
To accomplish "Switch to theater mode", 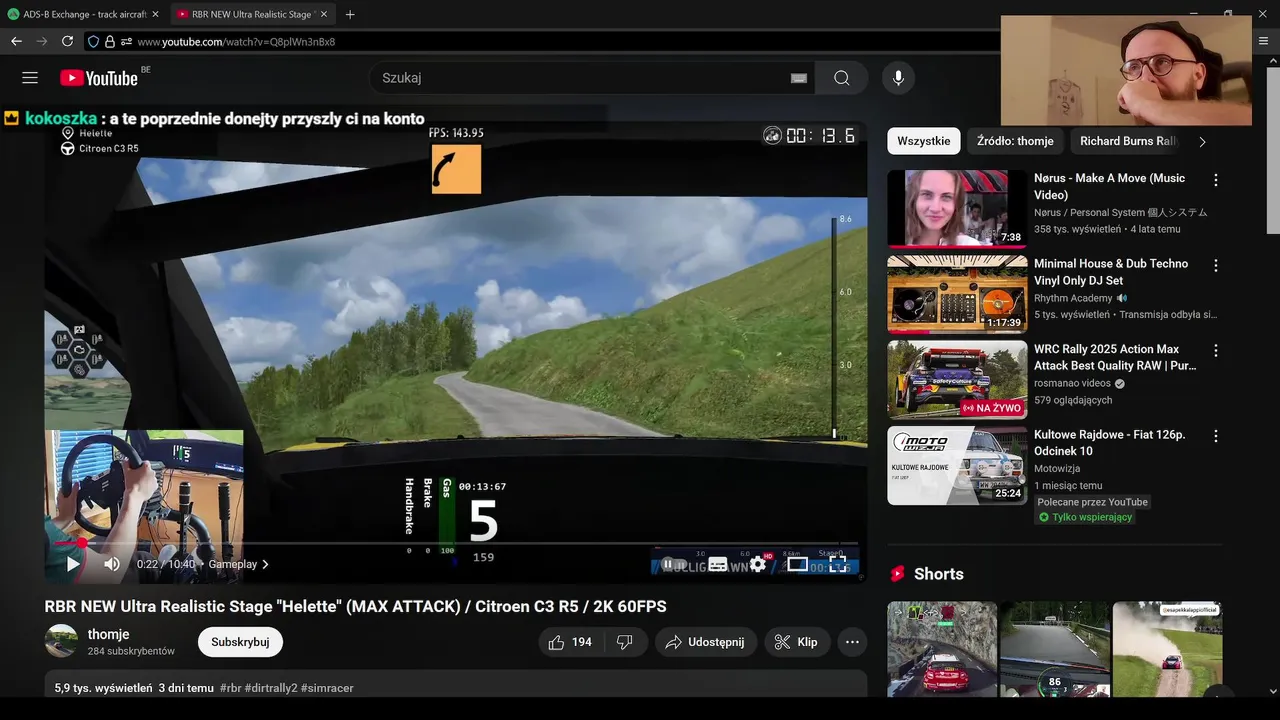I will (797, 564).
